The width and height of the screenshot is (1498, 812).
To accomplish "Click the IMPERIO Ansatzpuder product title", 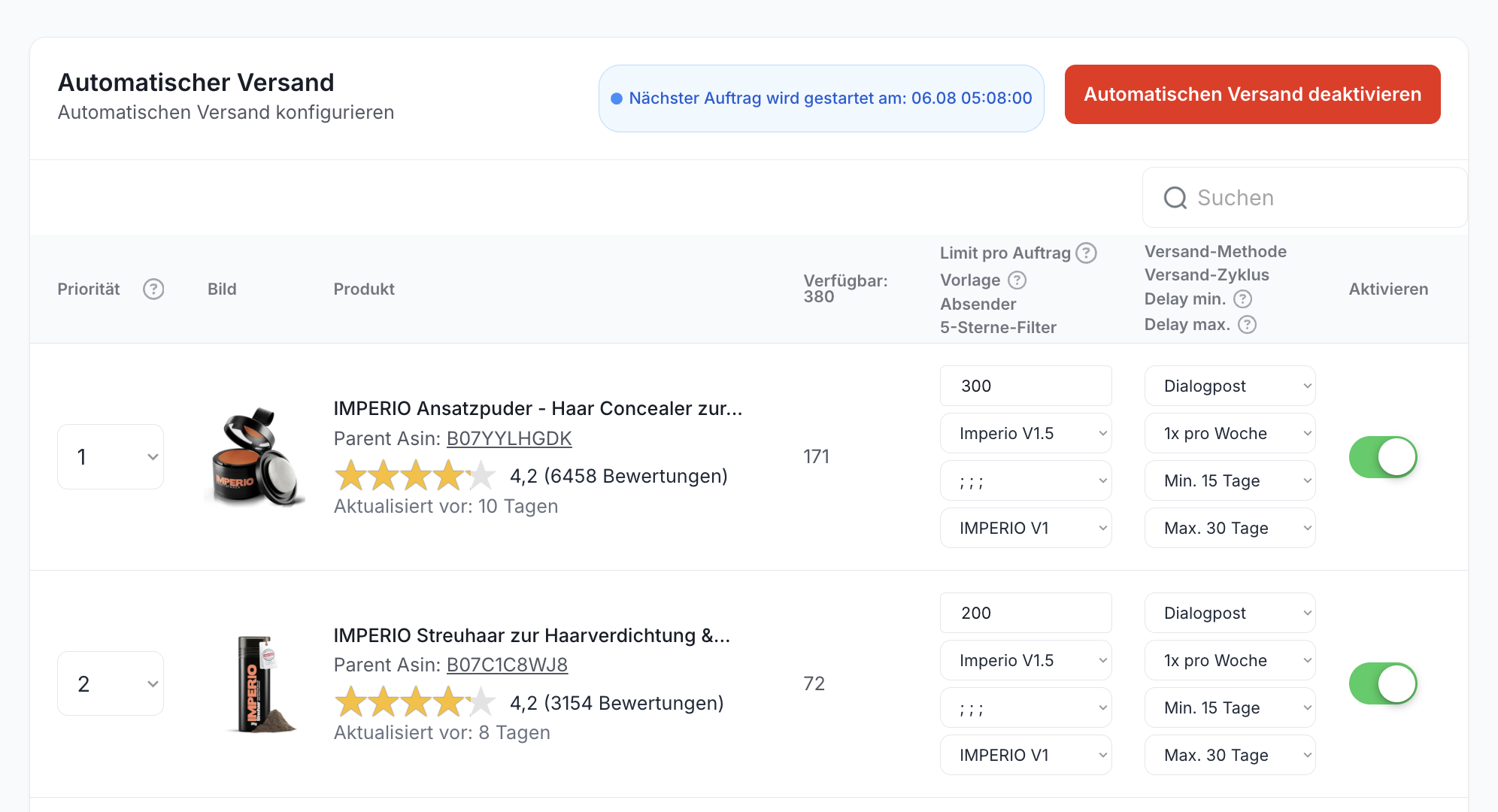I will click(x=538, y=408).
